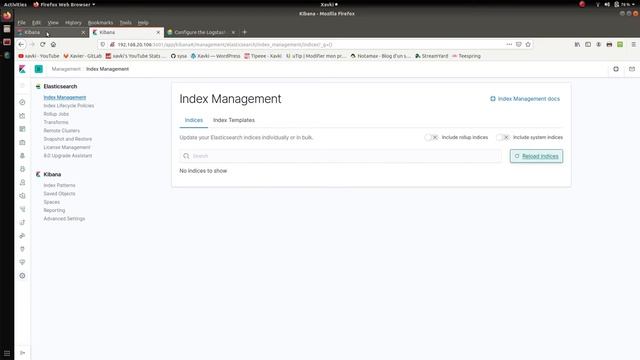Open Remote Clusters link
Image resolution: width=640 pixels, height=360 pixels.
tap(62, 131)
